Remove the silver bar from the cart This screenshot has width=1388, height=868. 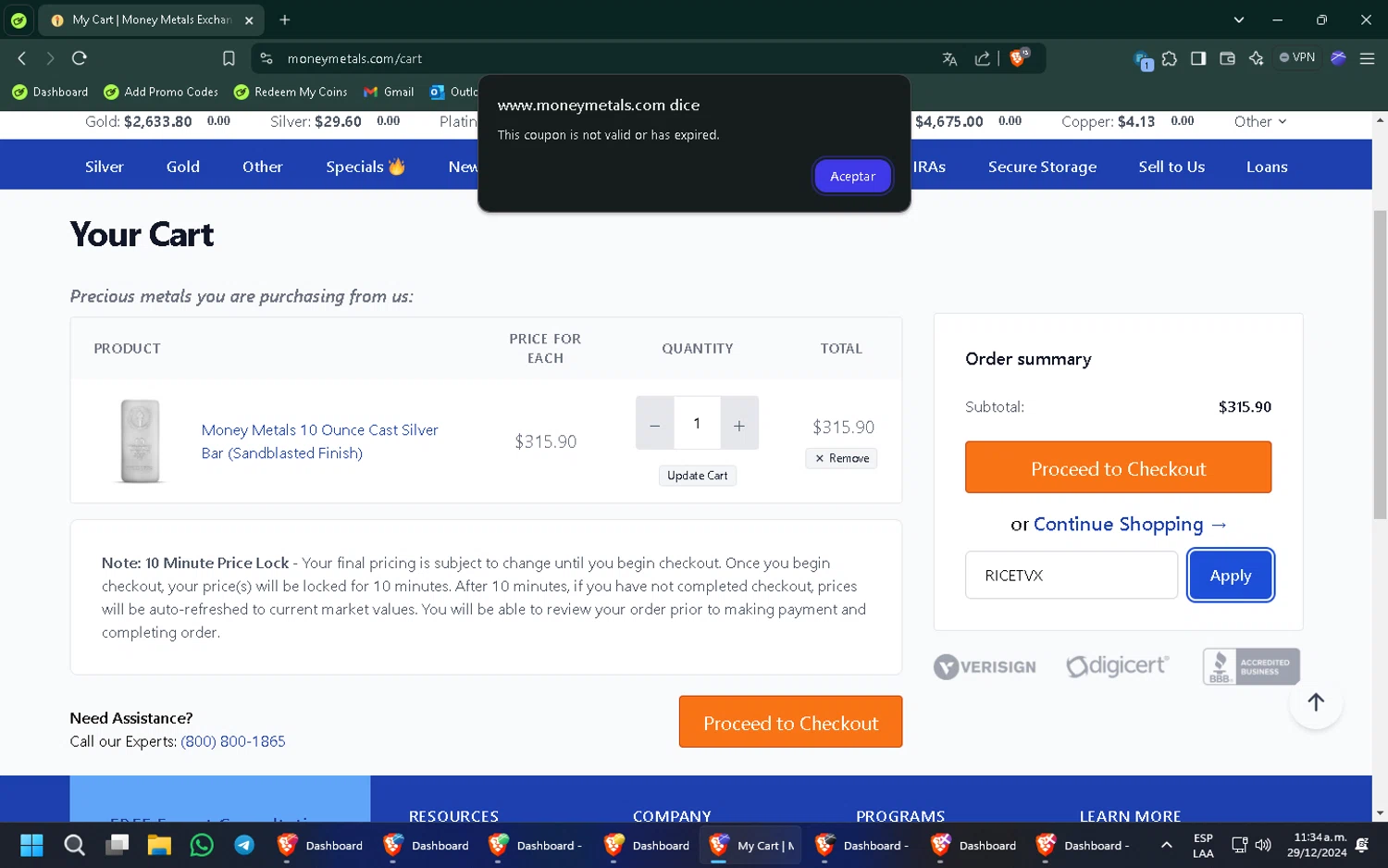[841, 458]
